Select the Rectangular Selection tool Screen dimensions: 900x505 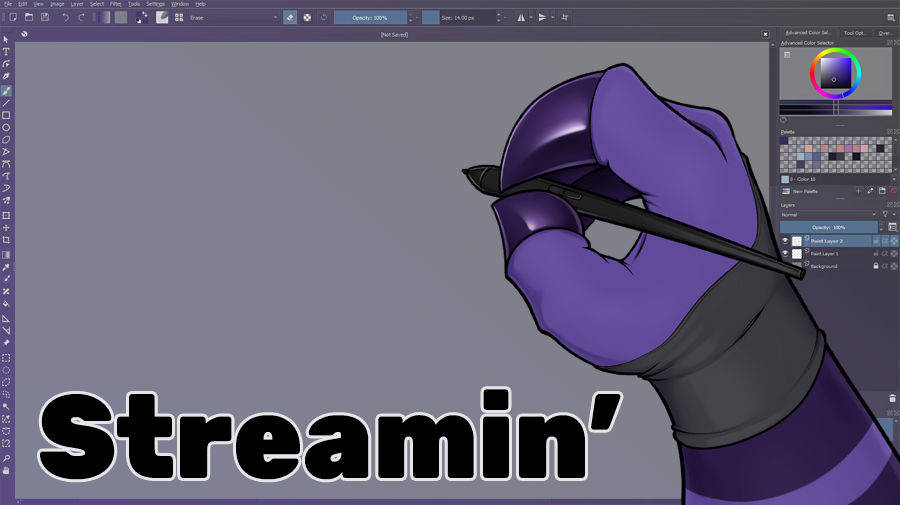[x=6, y=358]
